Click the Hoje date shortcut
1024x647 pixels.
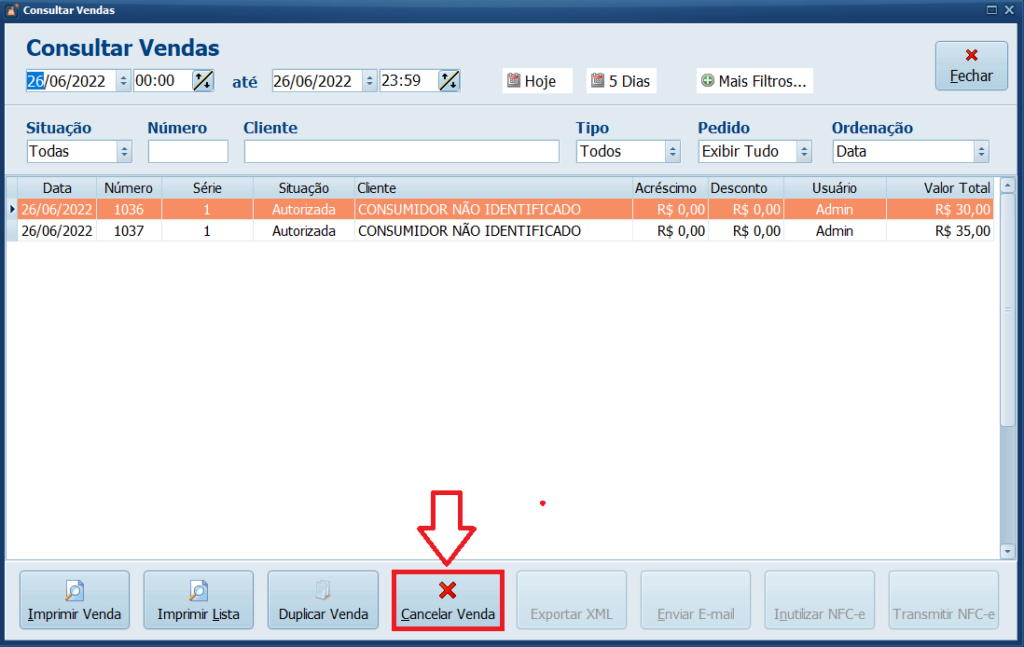[x=537, y=81]
